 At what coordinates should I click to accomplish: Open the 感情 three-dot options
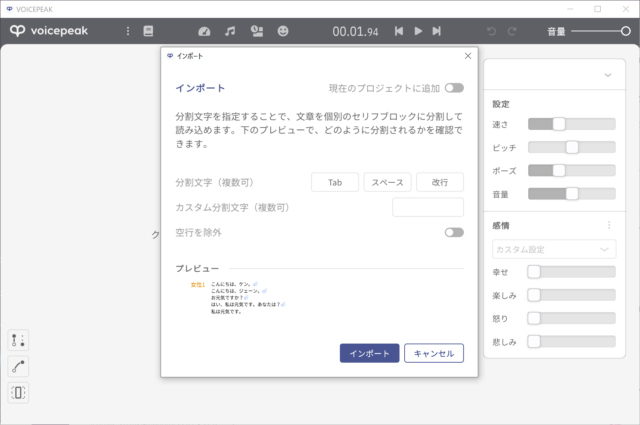609,225
